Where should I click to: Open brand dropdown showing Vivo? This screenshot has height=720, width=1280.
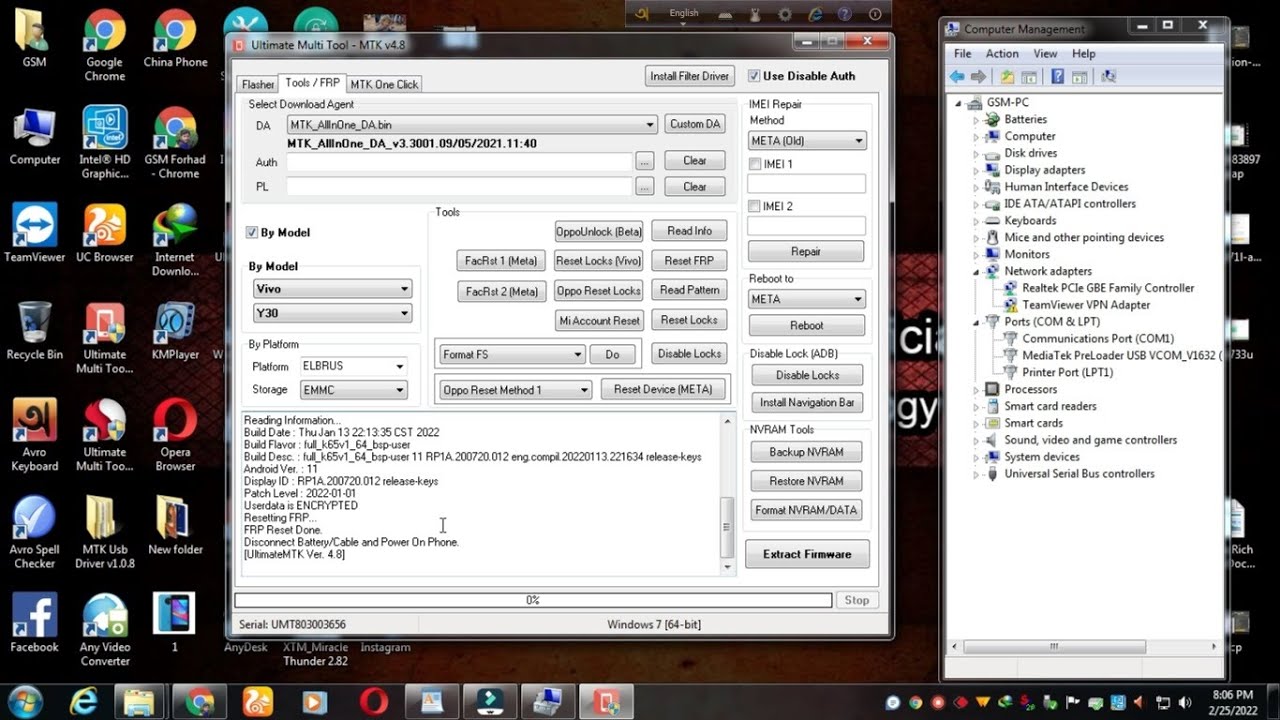333,289
